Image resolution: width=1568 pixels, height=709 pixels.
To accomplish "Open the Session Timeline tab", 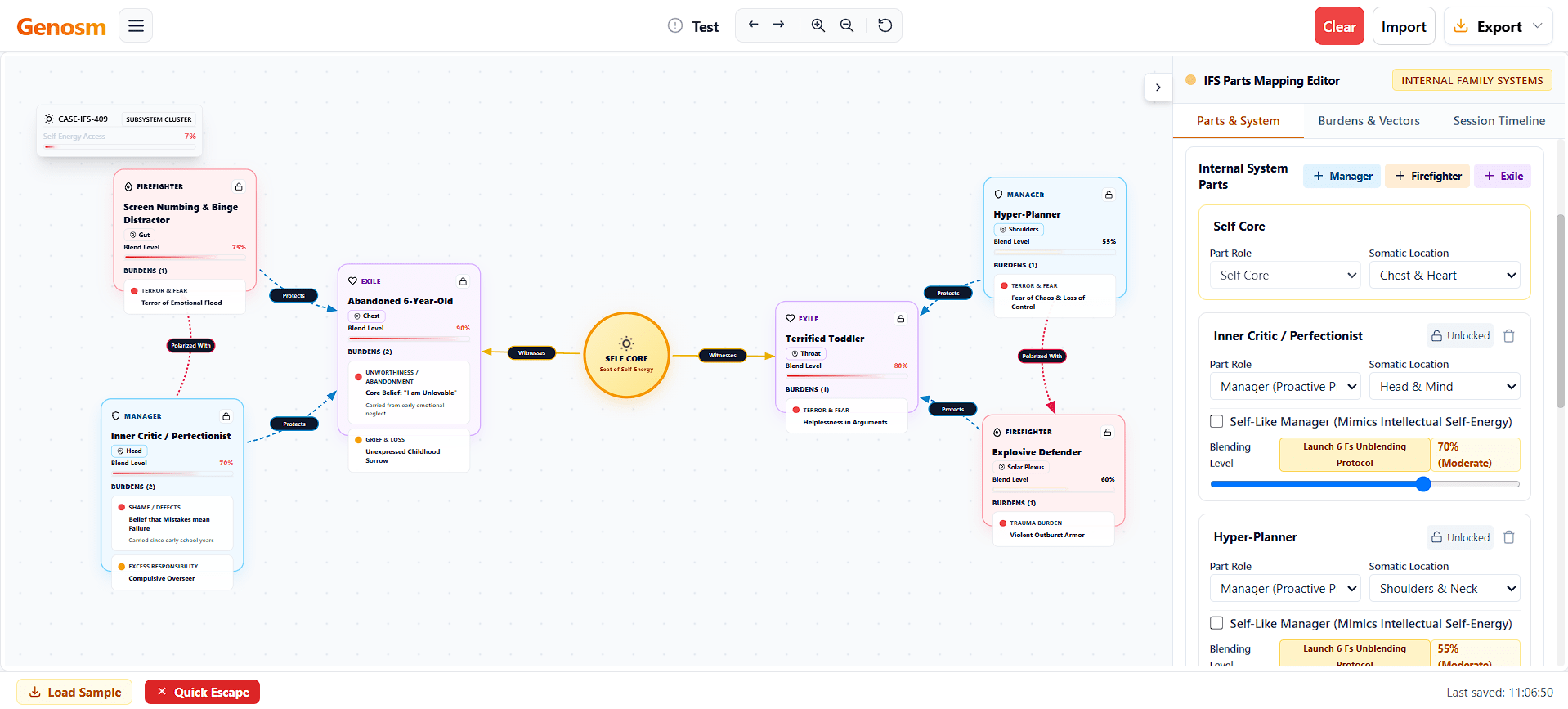I will point(1499,121).
